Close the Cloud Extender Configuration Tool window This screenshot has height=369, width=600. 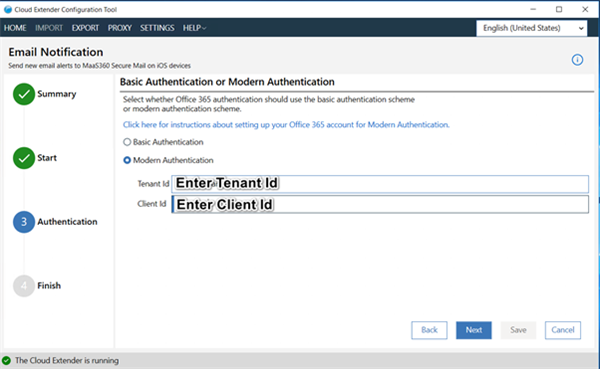[585, 9]
